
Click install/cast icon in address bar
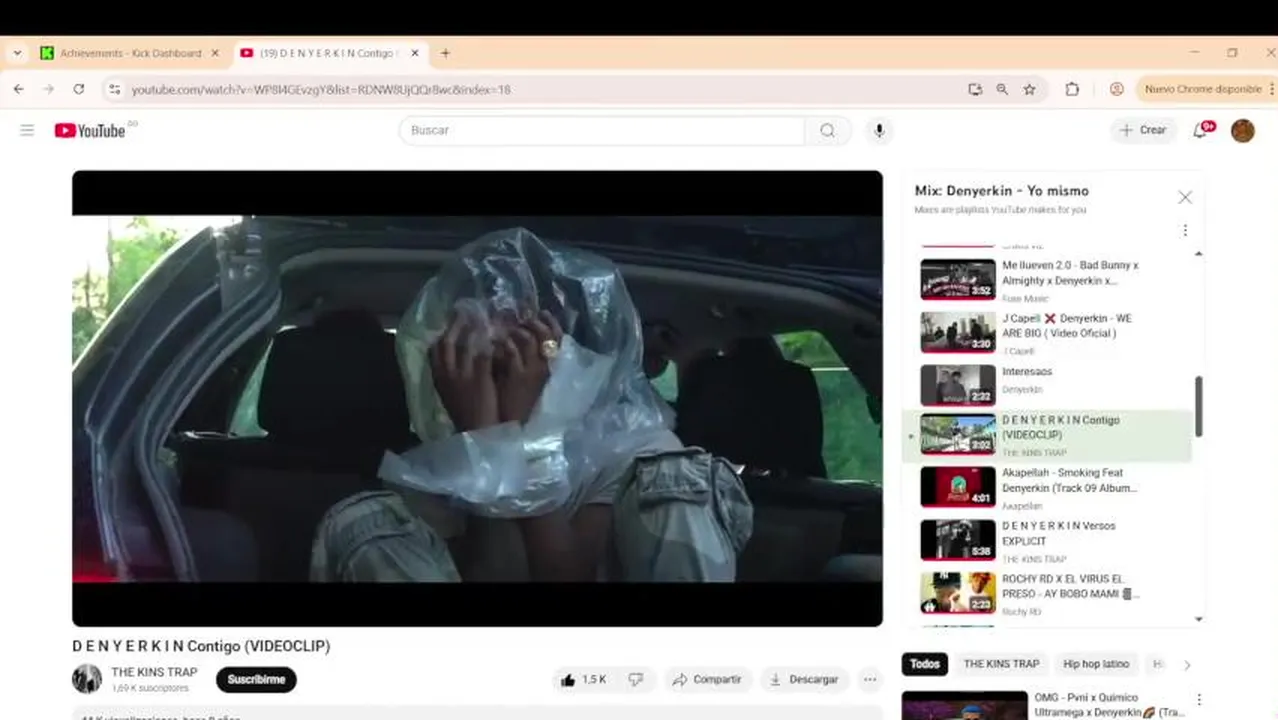coord(975,89)
